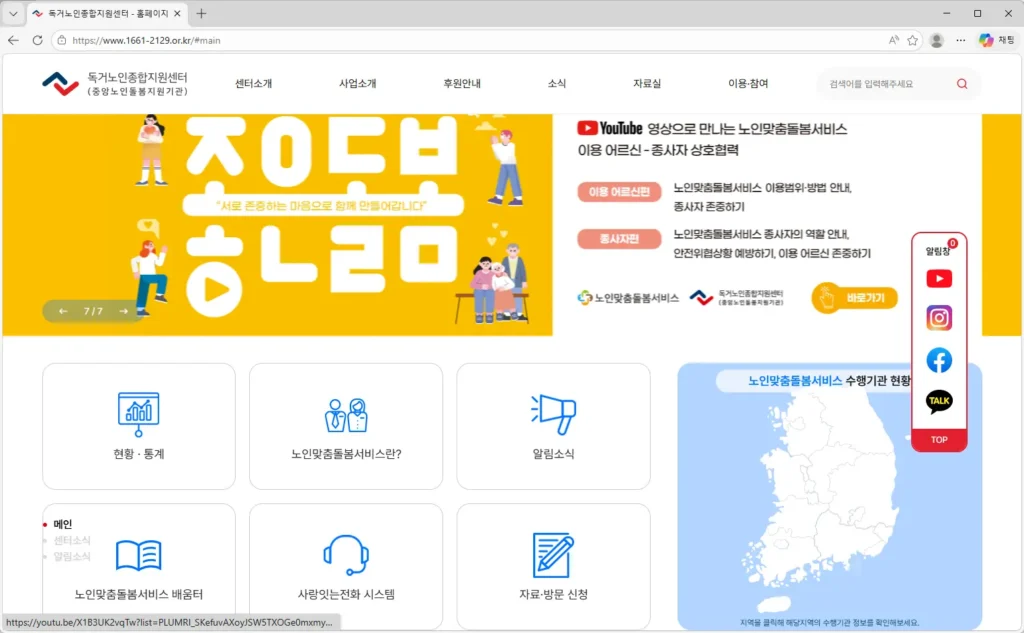This screenshot has width=1024, height=633.
Task: Open KakaoTalk via the TALK icon
Action: [x=938, y=401]
